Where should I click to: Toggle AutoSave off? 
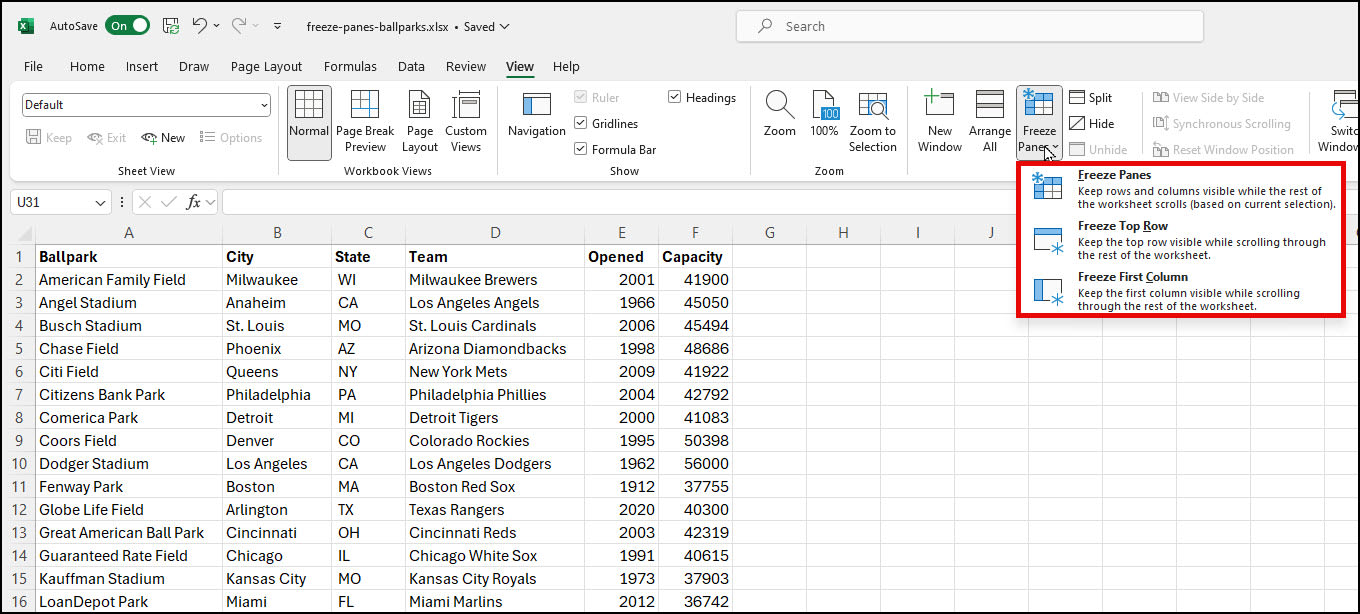coord(126,26)
